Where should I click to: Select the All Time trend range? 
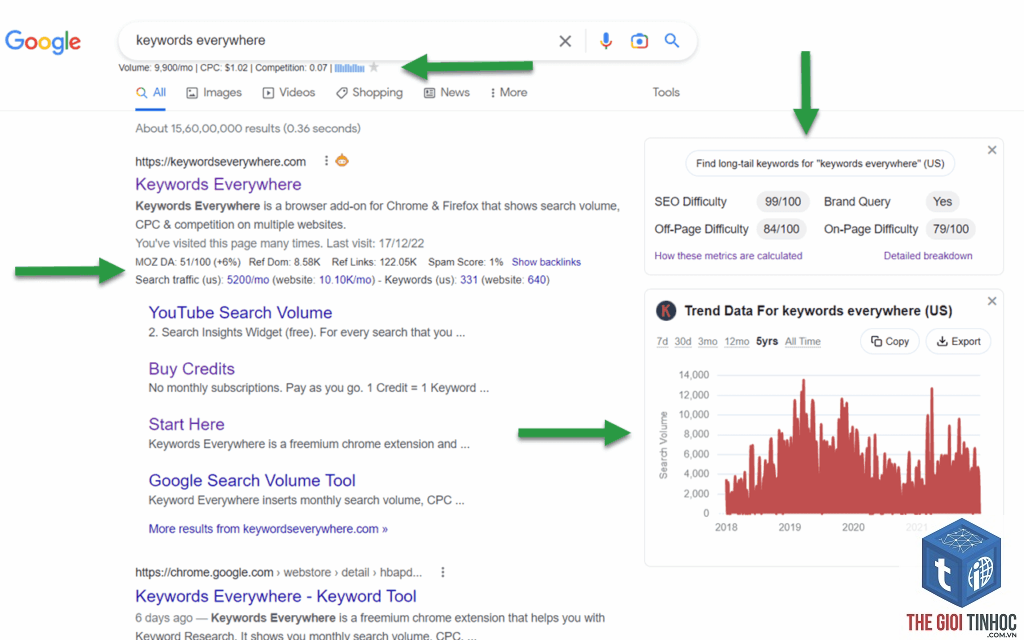tap(803, 342)
